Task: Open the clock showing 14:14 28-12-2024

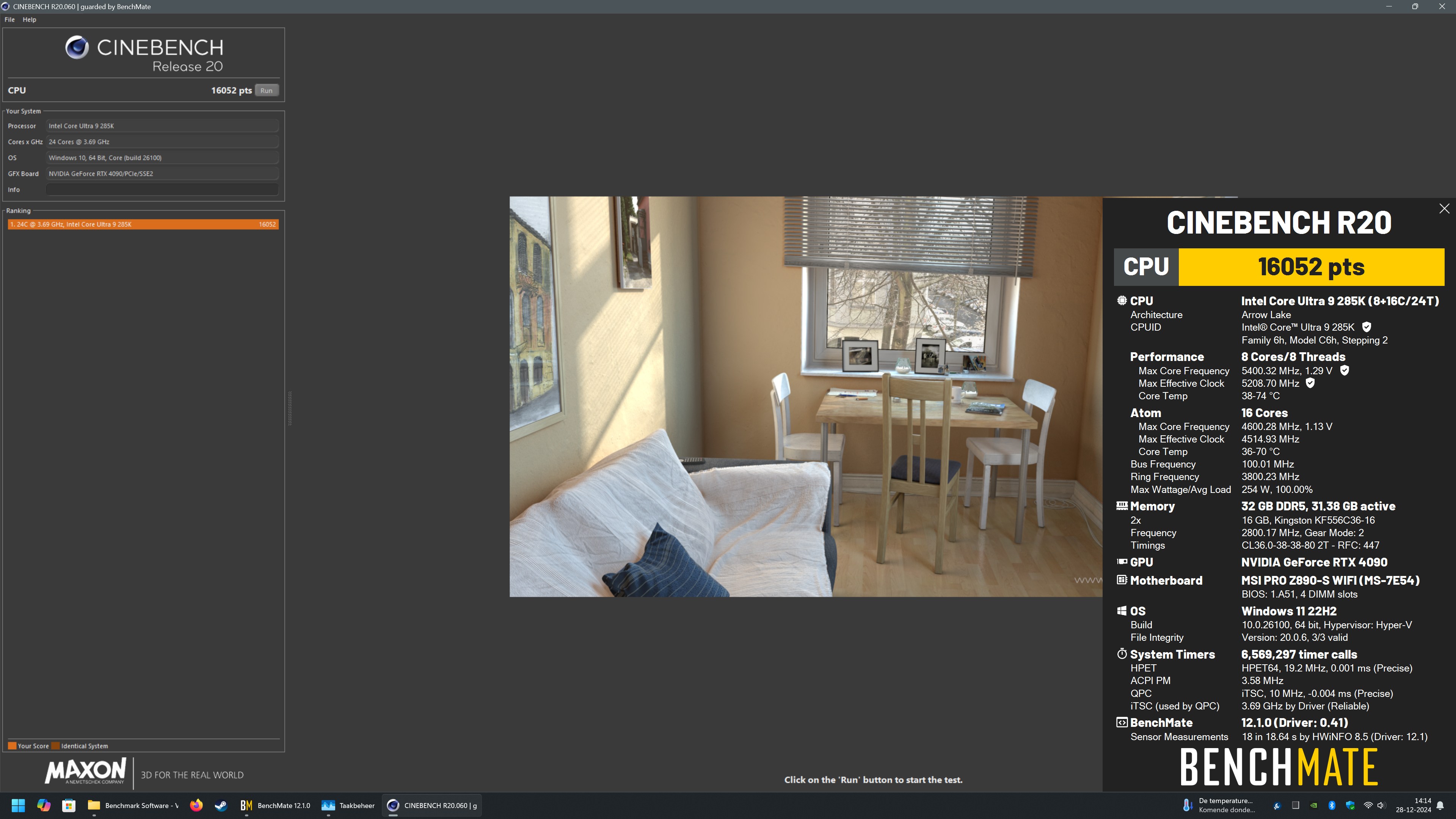Action: click(1413, 805)
